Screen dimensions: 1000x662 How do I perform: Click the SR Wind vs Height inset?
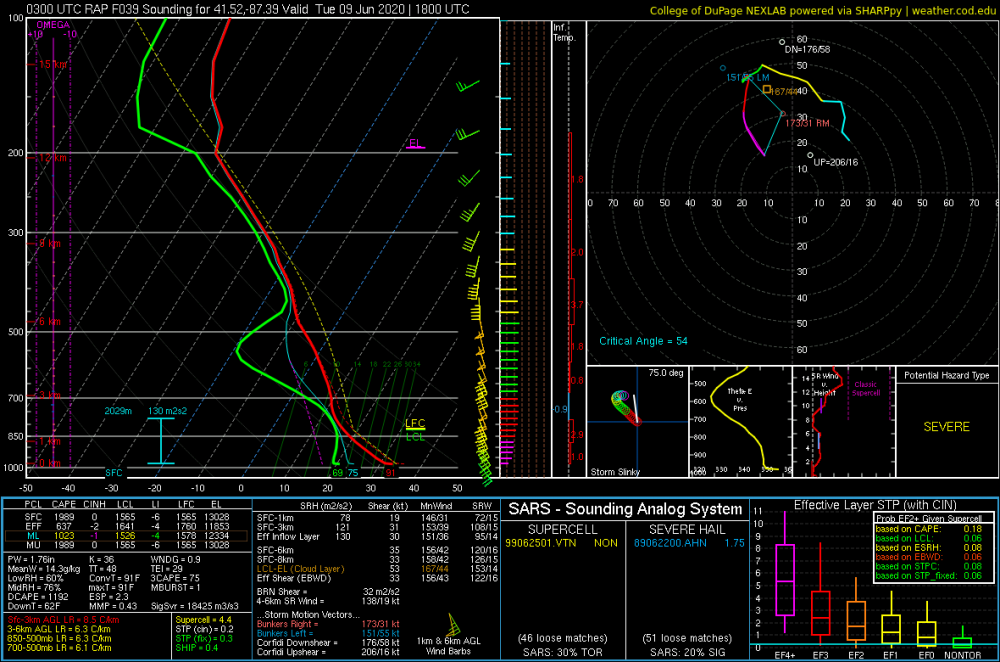tap(844, 422)
